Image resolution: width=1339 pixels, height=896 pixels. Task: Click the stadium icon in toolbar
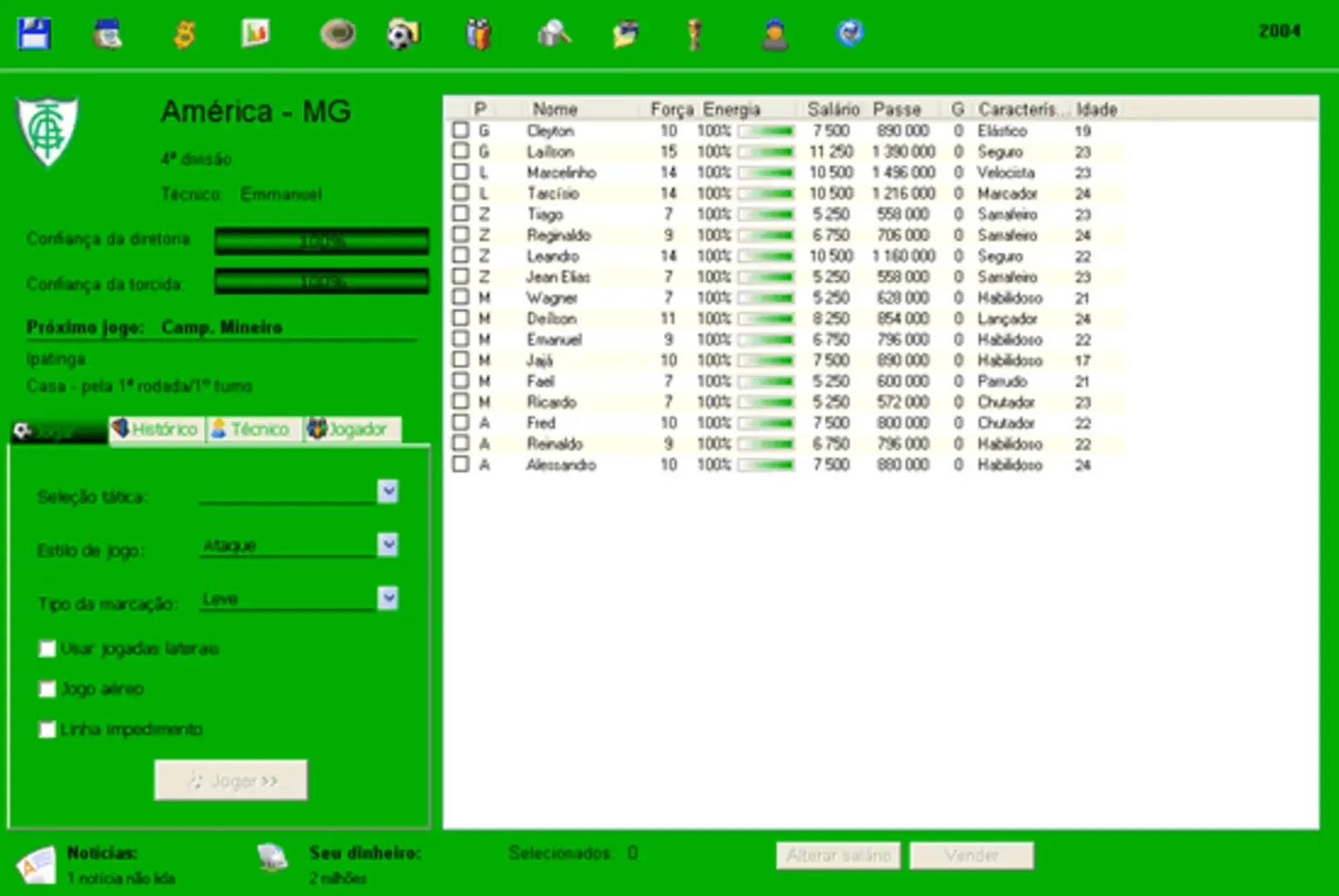click(x=338, y=34)
